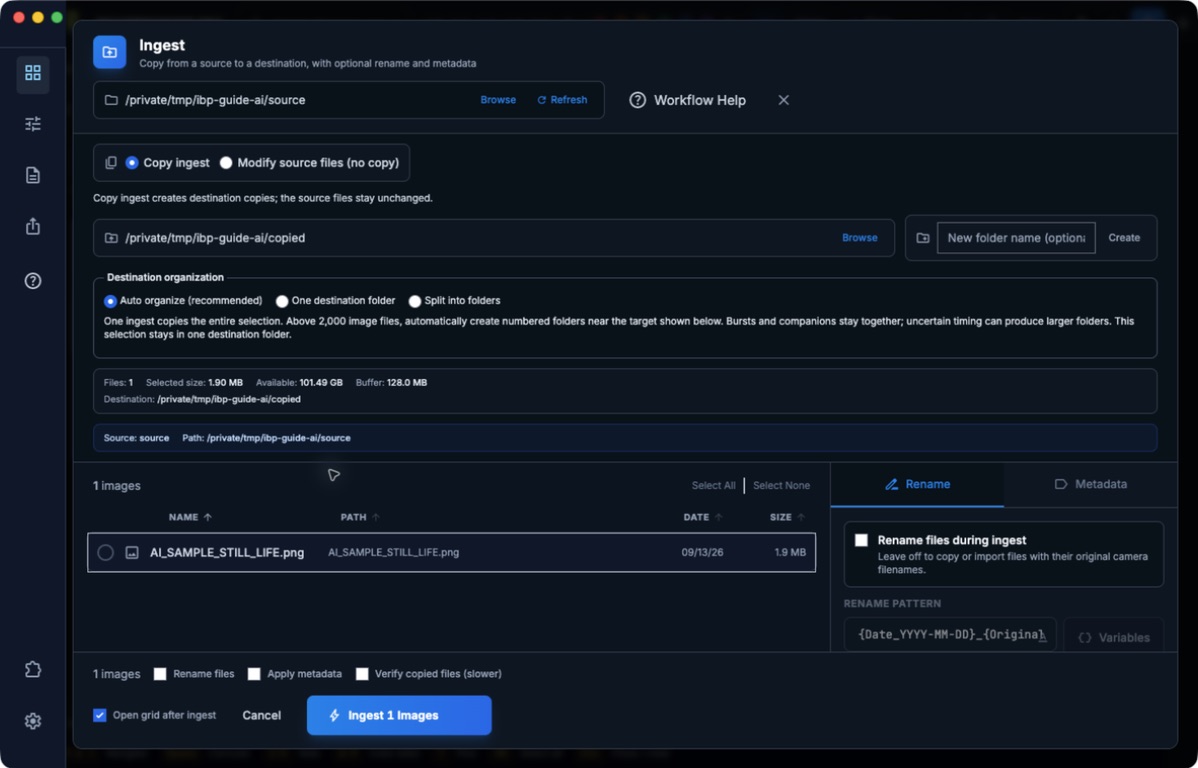Sort file list by NAME column arrow
The width and height of the screenshot is (1198, 768).
pyautogui.click(x=208, y=517)
